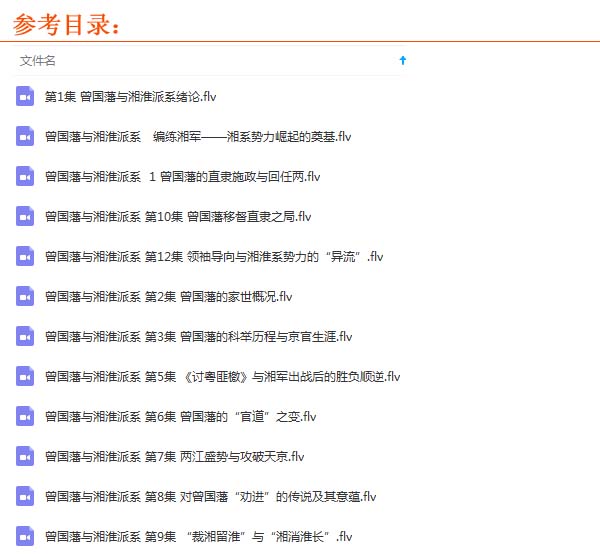
Task: Sort list by 文件名 column header
Action: point(38,60)
